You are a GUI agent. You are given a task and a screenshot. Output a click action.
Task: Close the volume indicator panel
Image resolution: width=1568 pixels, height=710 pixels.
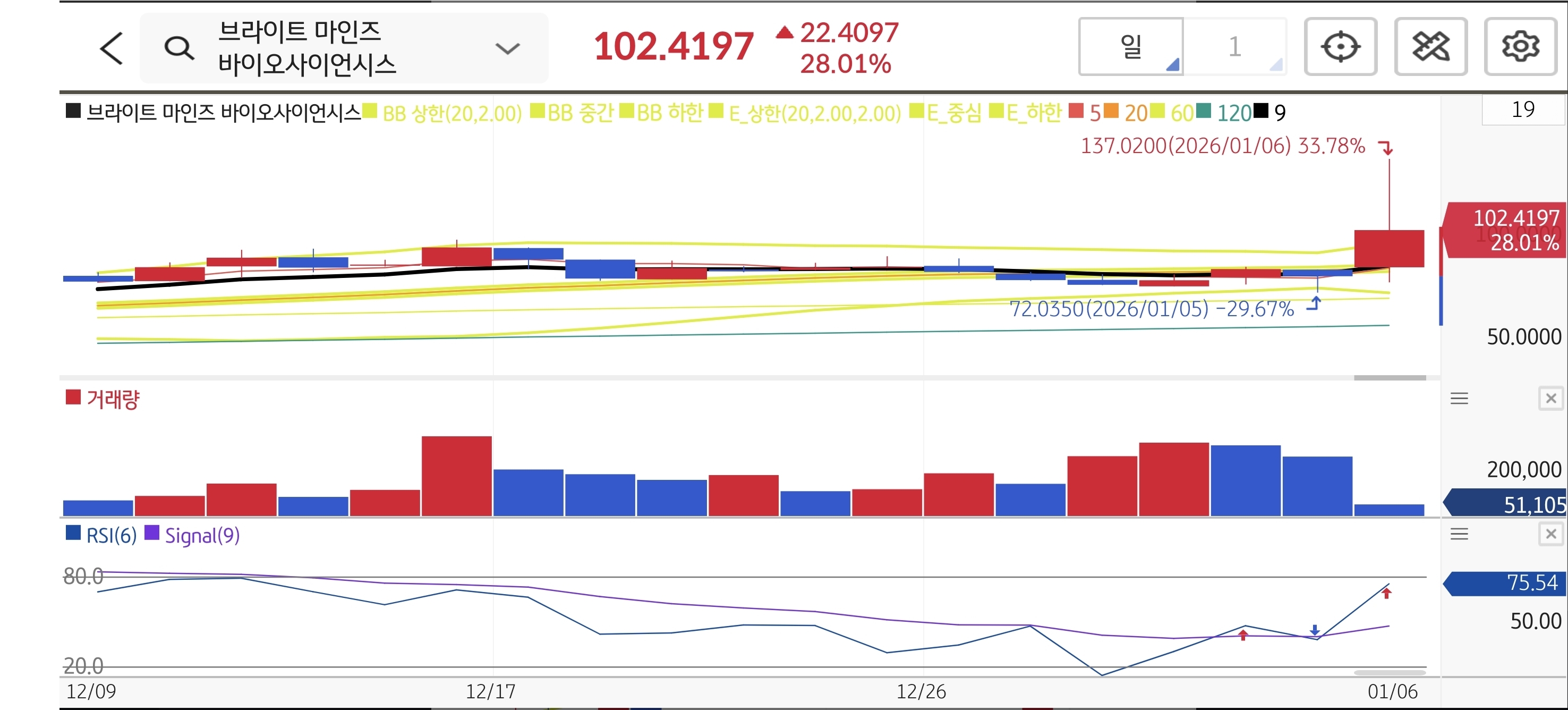point(1550,399)
